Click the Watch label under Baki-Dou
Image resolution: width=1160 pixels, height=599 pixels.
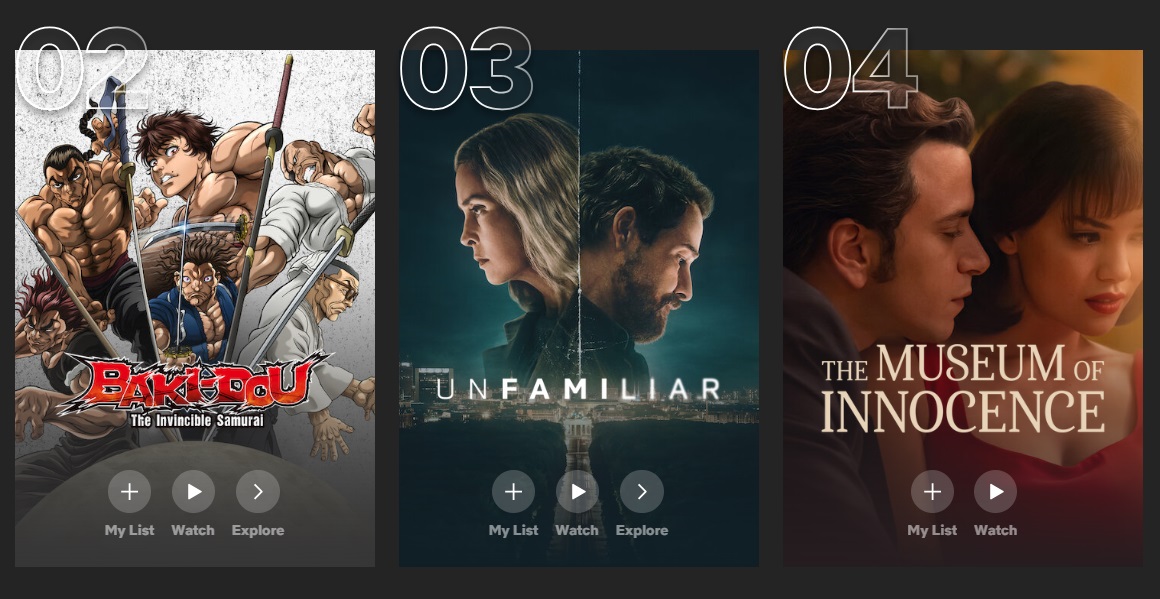tap(193, 530)
